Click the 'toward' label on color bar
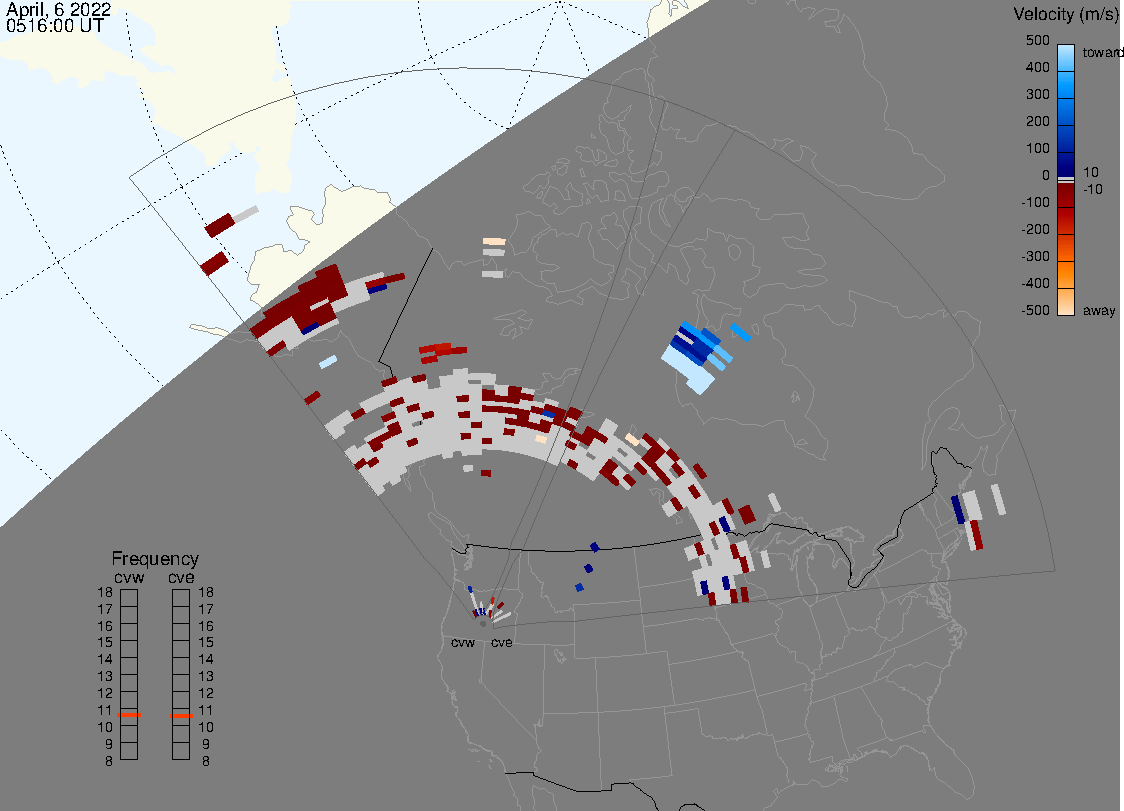Viewport: 1124px width, 811px height. [x=1102, y=52]
